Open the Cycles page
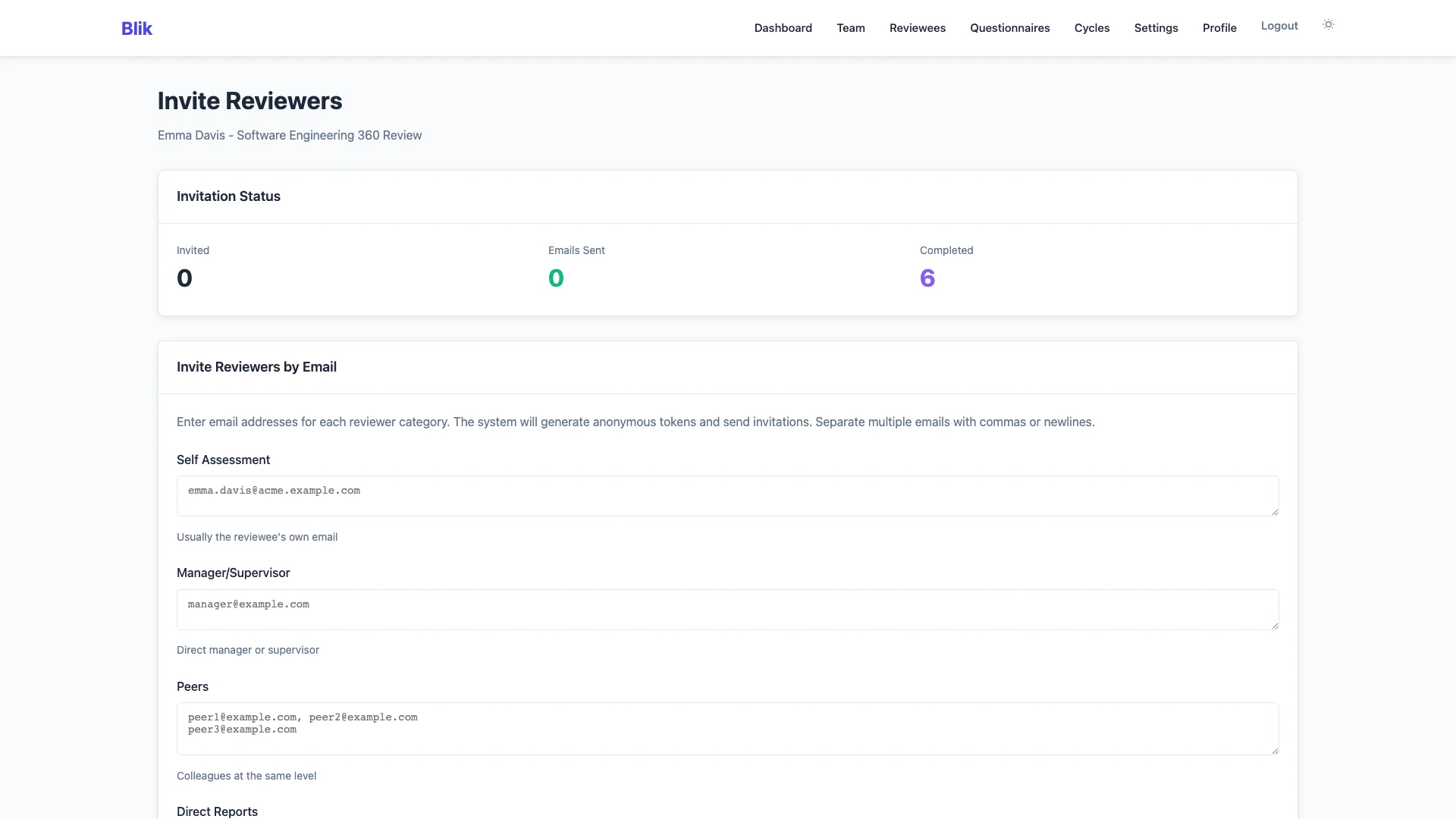 pos(1092,28)
